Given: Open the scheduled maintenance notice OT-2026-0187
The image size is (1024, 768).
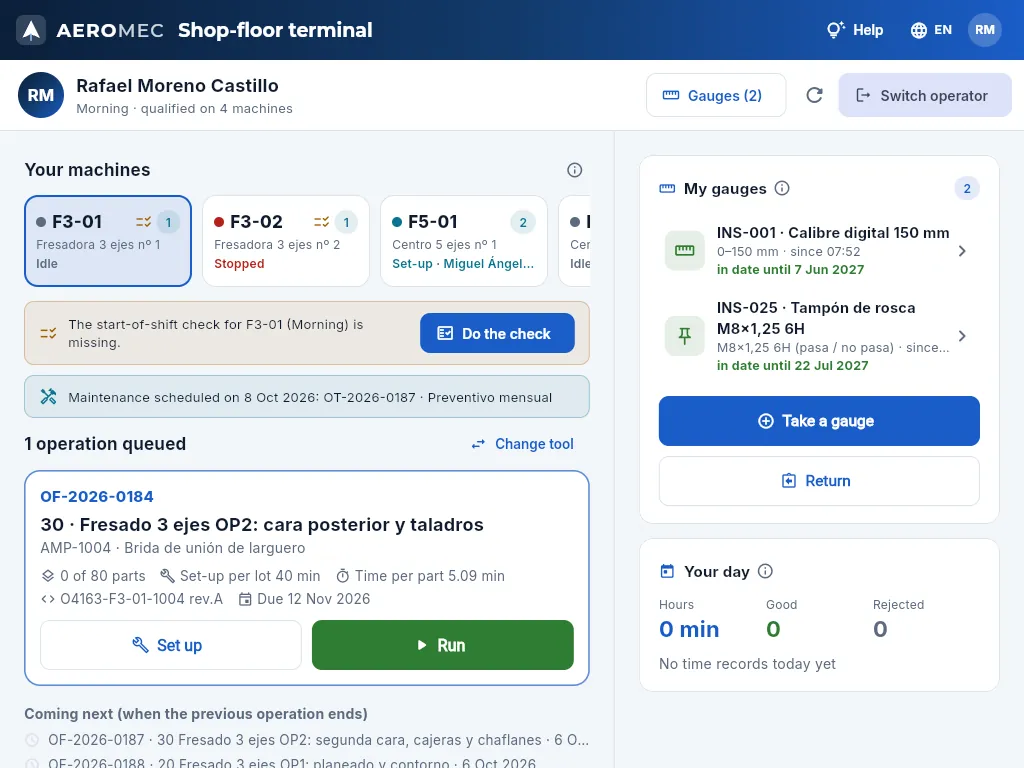Looking at the screenshot, I should point(307,397).
